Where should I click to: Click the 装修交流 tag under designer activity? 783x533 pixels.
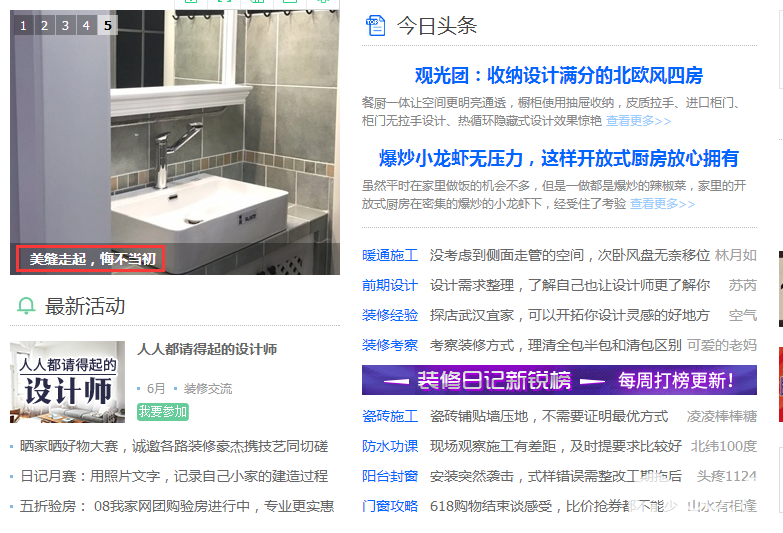click(x=207, y=388)
